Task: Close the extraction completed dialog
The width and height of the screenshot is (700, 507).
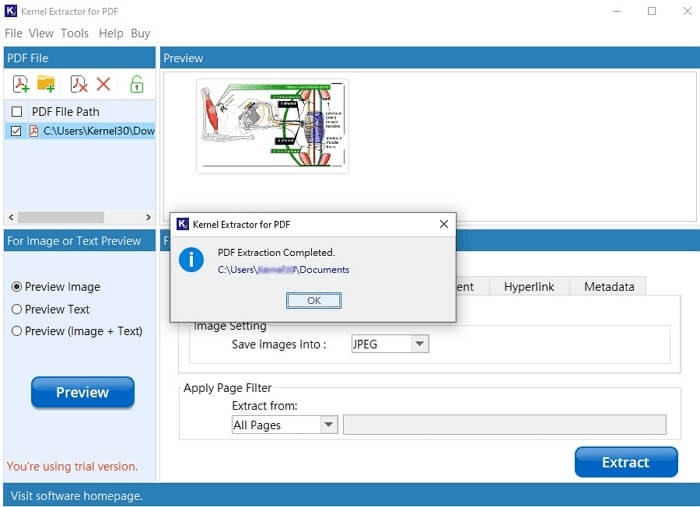Action: click(444, 224)
